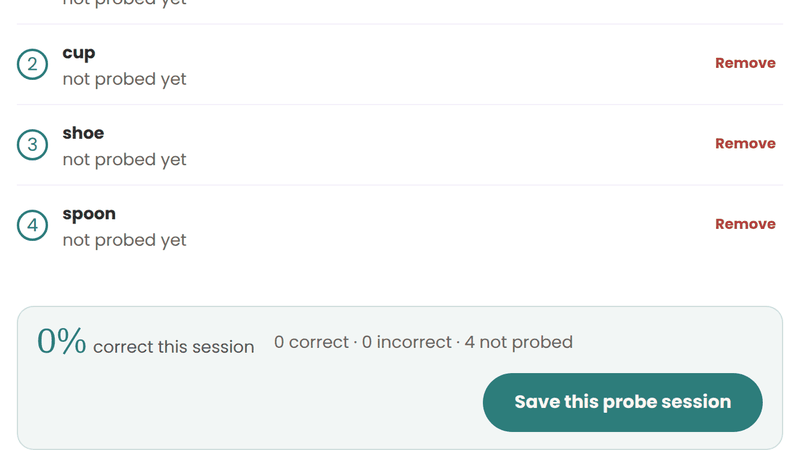Remove the cup word from the list

(745, 63)
